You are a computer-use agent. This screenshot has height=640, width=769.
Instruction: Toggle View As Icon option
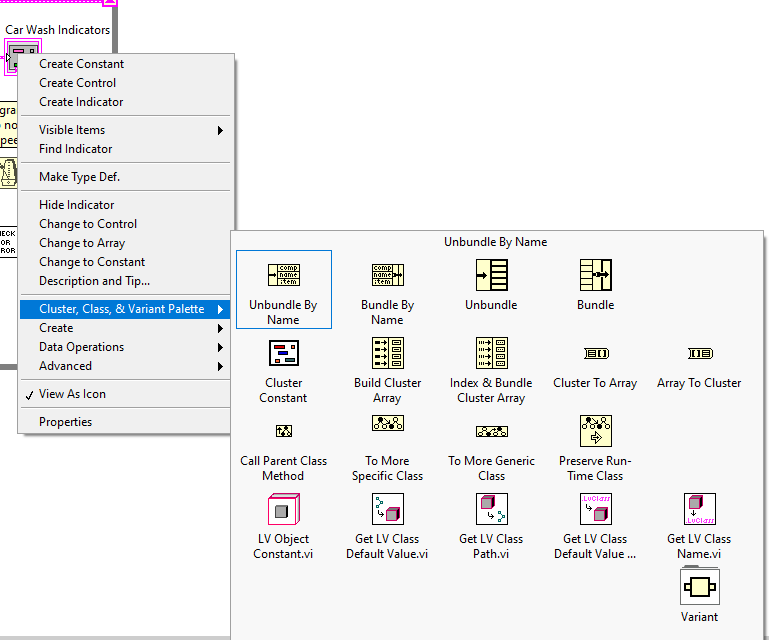pyautogui.click(x=126, y=394)
